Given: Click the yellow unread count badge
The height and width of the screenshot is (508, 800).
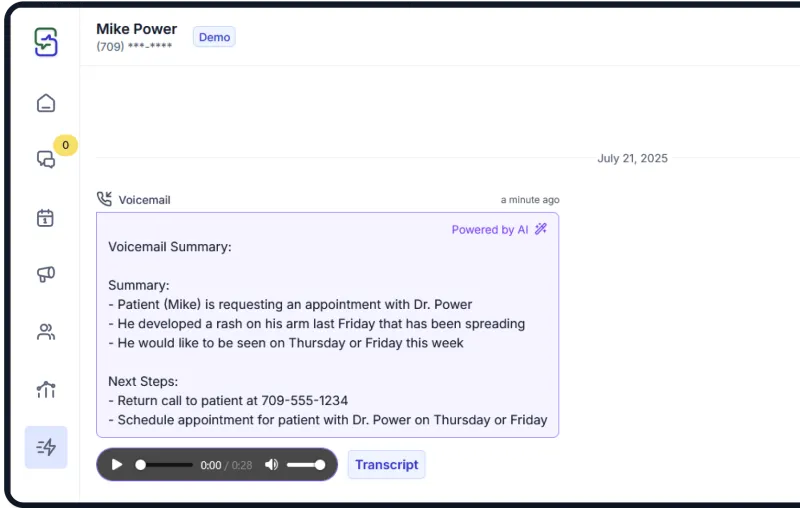Looking at the screenshot, I should point(65,145).
